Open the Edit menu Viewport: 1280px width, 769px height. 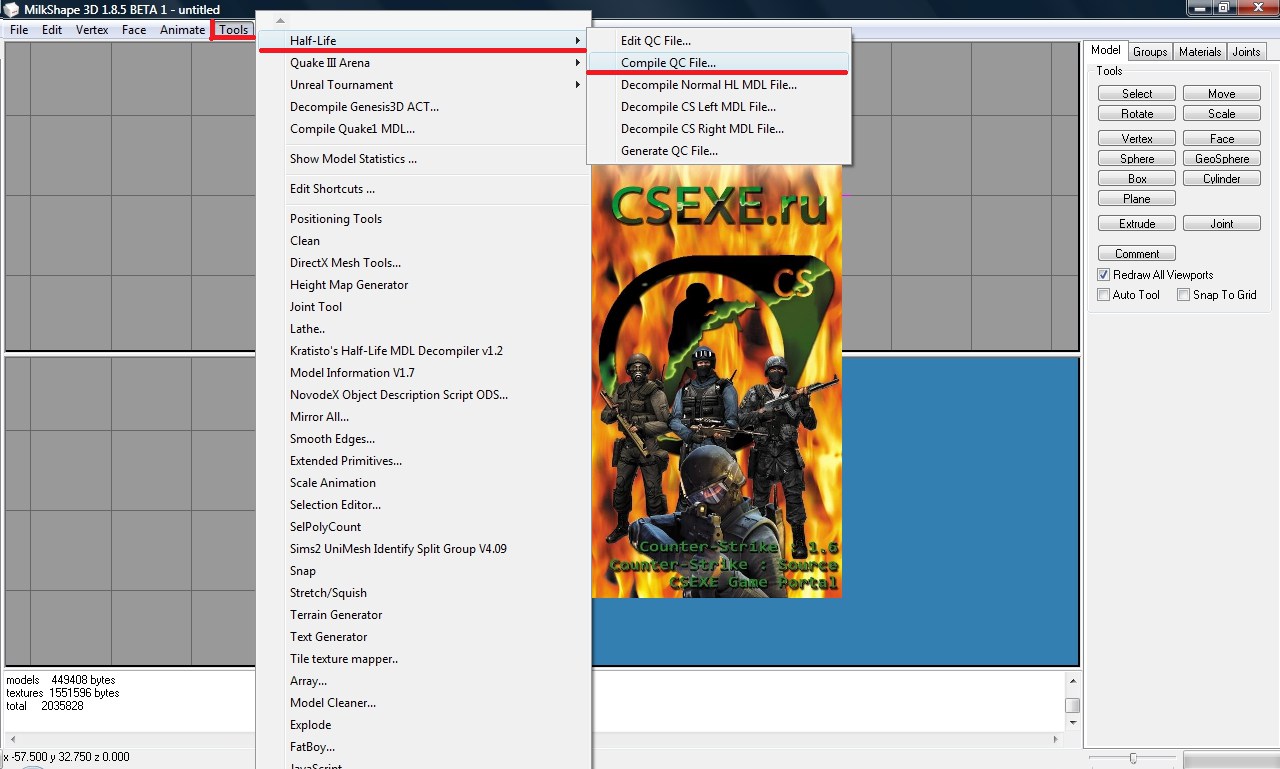tap(52, 30)
